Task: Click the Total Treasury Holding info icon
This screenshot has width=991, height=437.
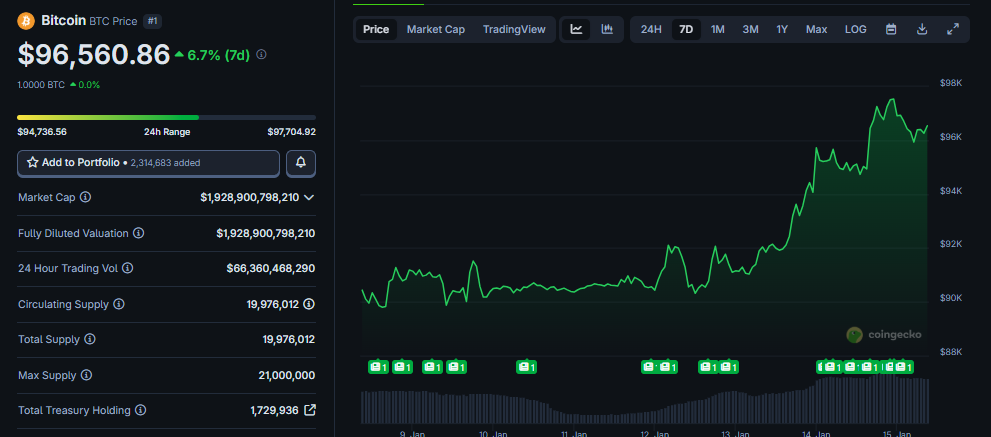Action: point(140,410)
